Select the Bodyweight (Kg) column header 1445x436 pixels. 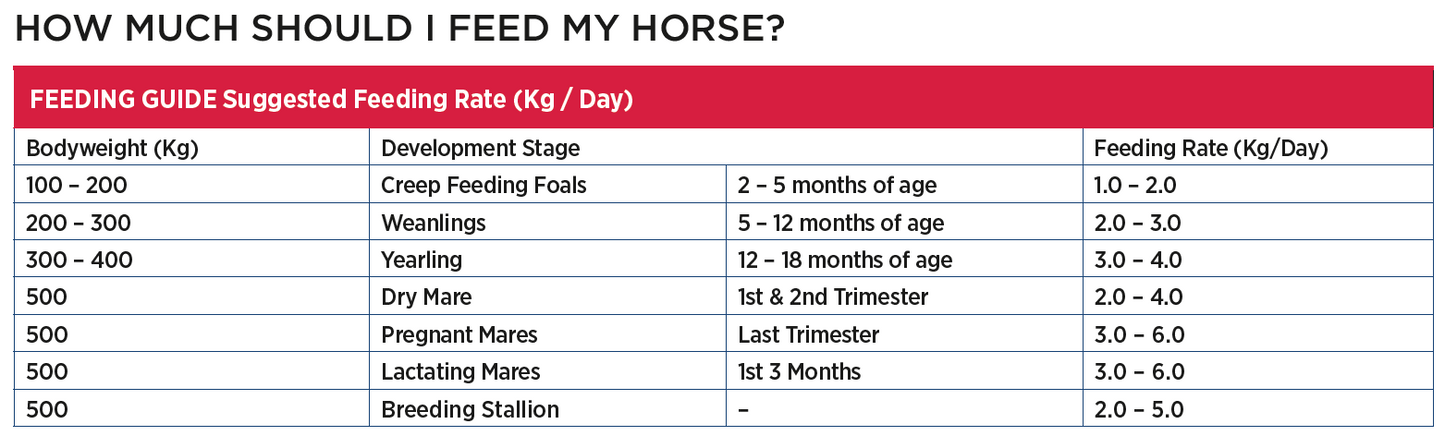[x=112, y=148]
